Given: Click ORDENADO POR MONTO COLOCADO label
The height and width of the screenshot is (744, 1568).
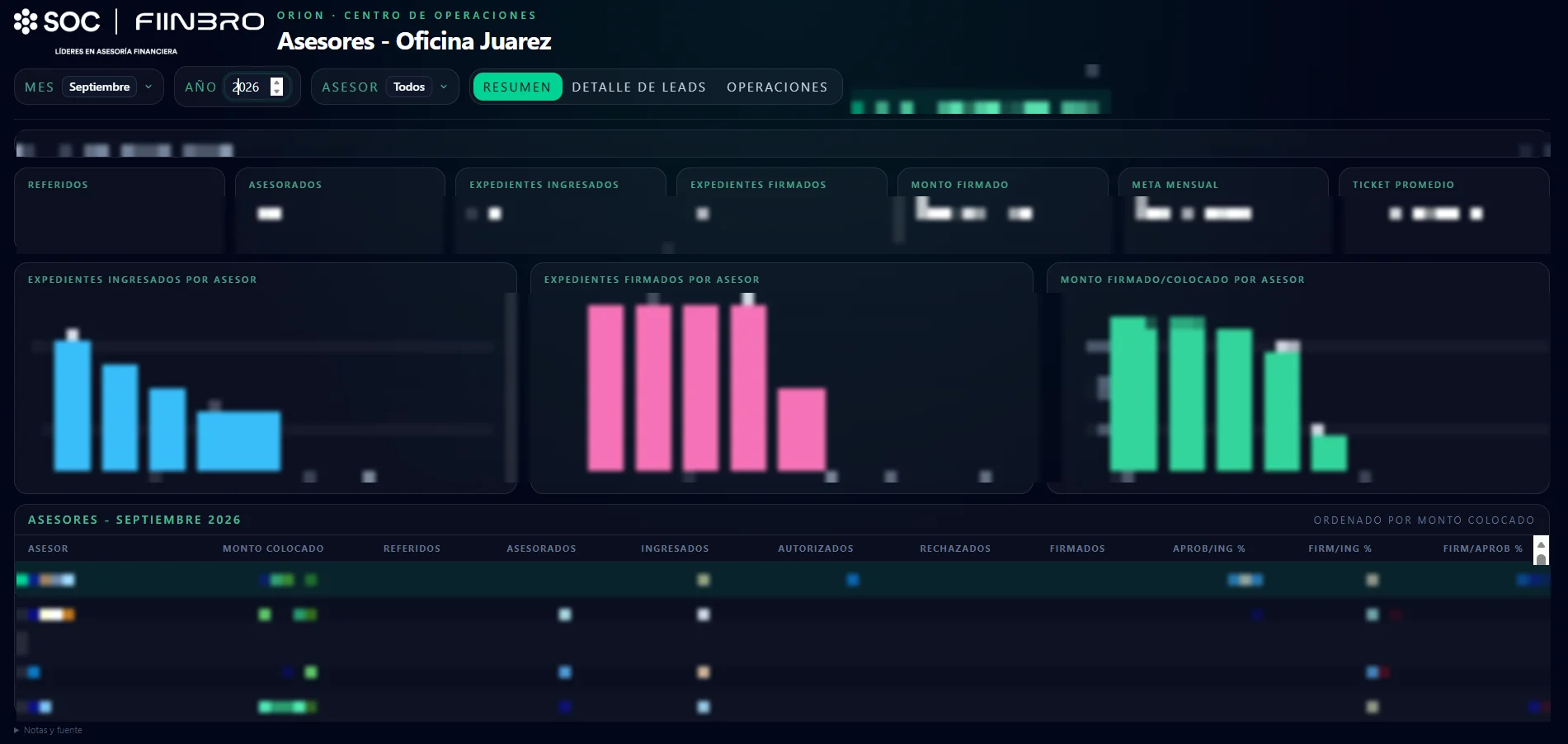Looking at the screenshot, I should (x=1424, y=520).
